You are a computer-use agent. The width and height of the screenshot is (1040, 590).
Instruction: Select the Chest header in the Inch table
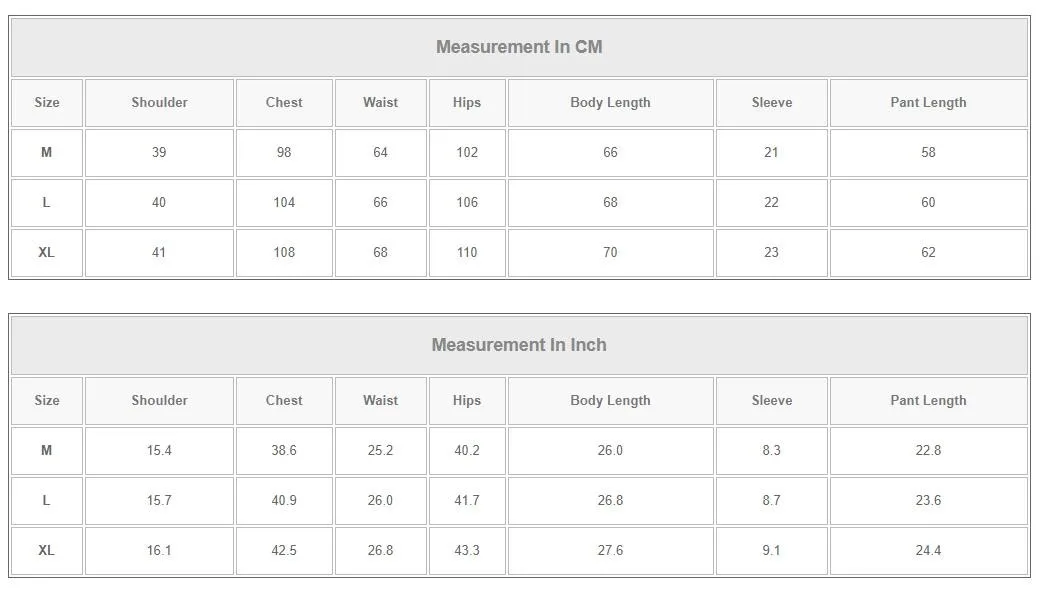pos(284,400)
